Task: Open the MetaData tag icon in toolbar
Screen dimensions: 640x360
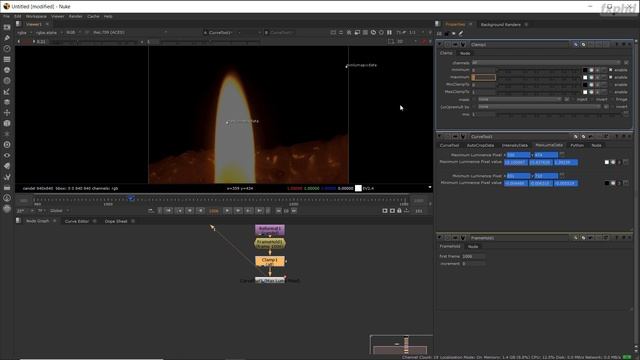Action: (7, 166)
